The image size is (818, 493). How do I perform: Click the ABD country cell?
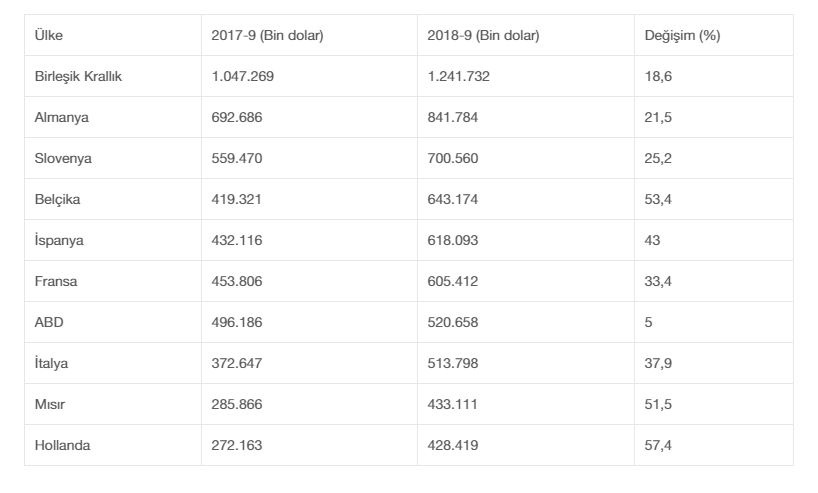pyautogui.click(x=48, y=322)
